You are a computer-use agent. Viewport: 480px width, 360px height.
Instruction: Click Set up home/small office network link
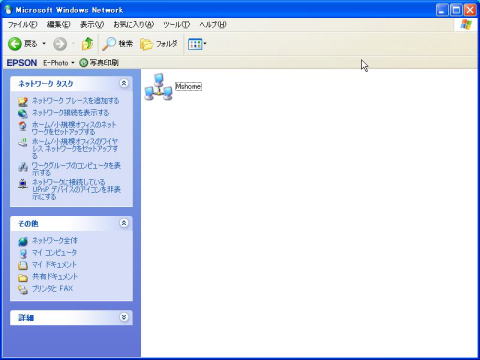coord(74,128)
